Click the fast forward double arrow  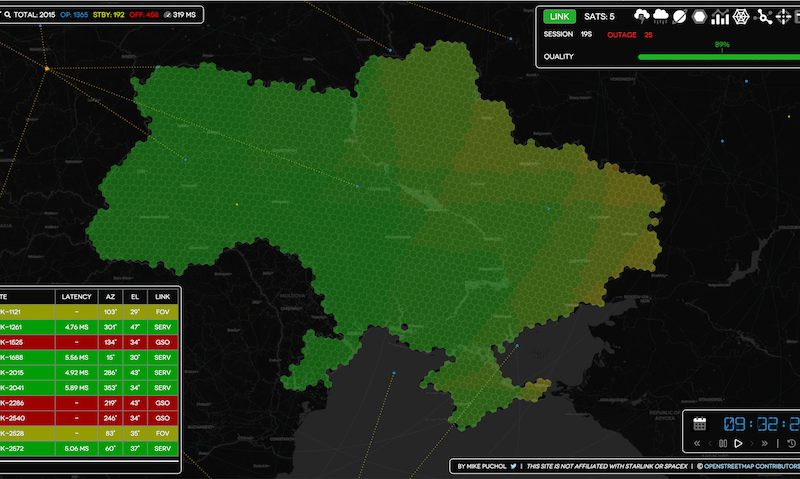click(765, 443)
